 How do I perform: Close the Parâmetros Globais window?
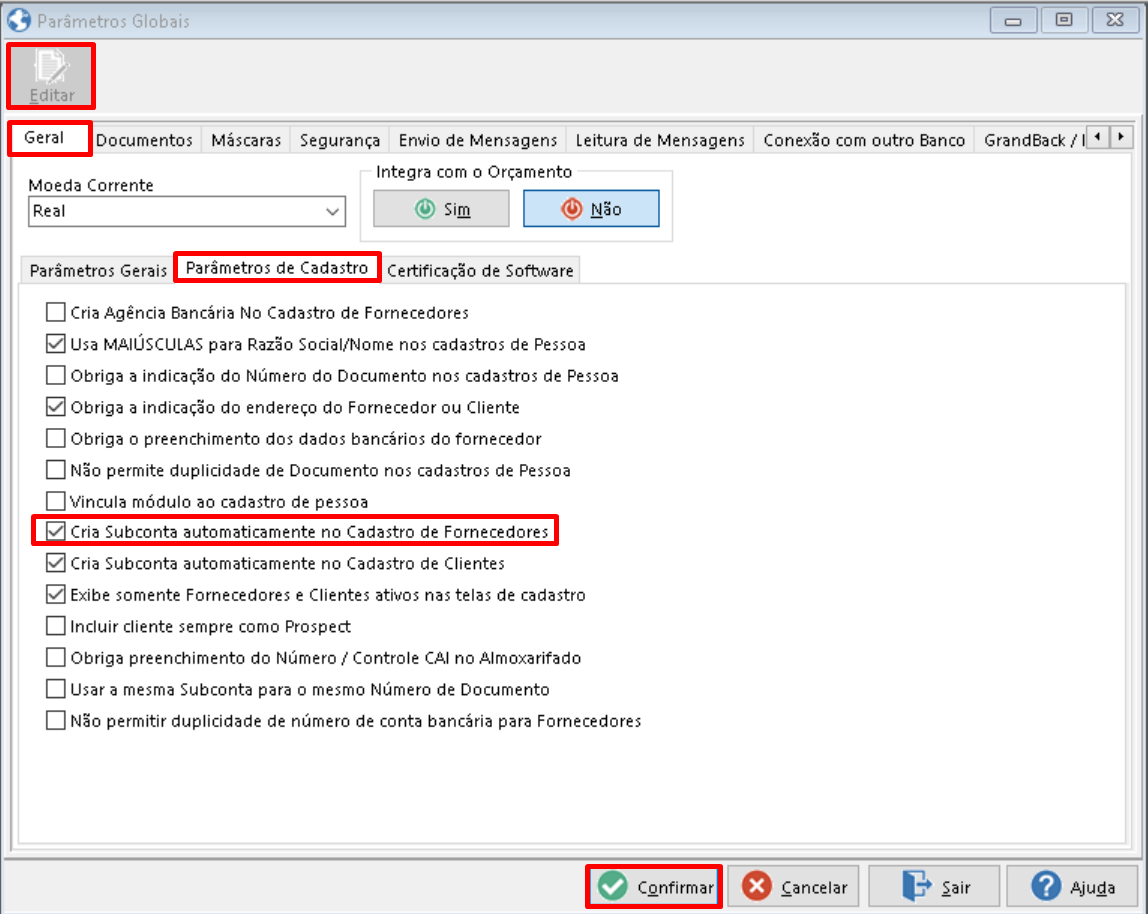click(1115, 21)
